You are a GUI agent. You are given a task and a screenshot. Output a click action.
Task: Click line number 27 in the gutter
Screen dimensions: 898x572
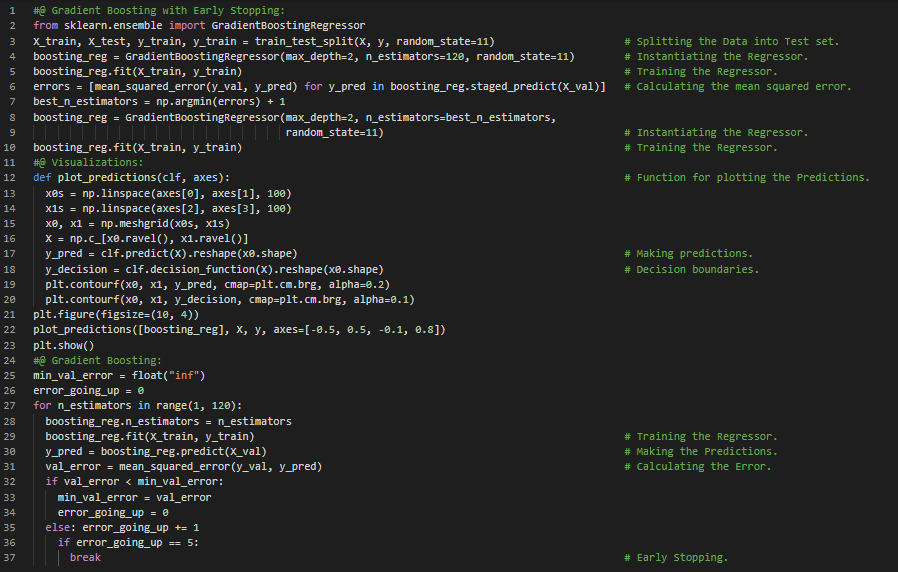tap(9, 406)
